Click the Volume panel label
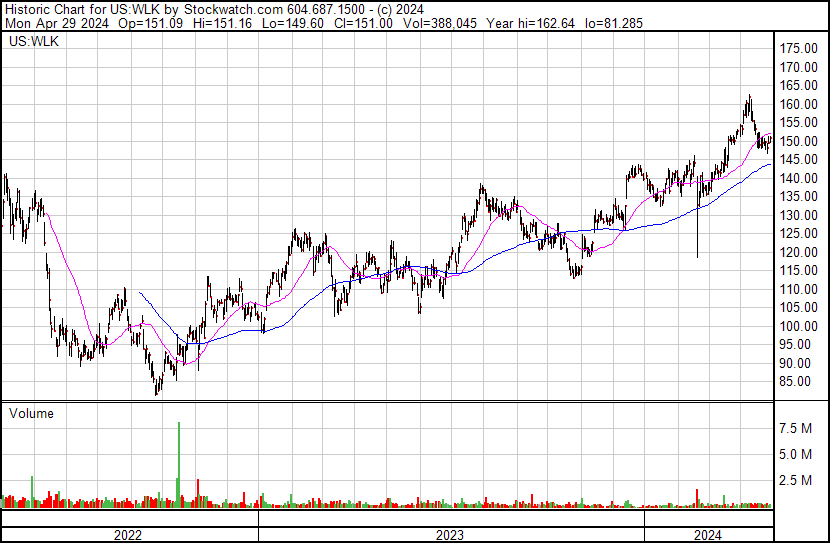 (31, 413)
